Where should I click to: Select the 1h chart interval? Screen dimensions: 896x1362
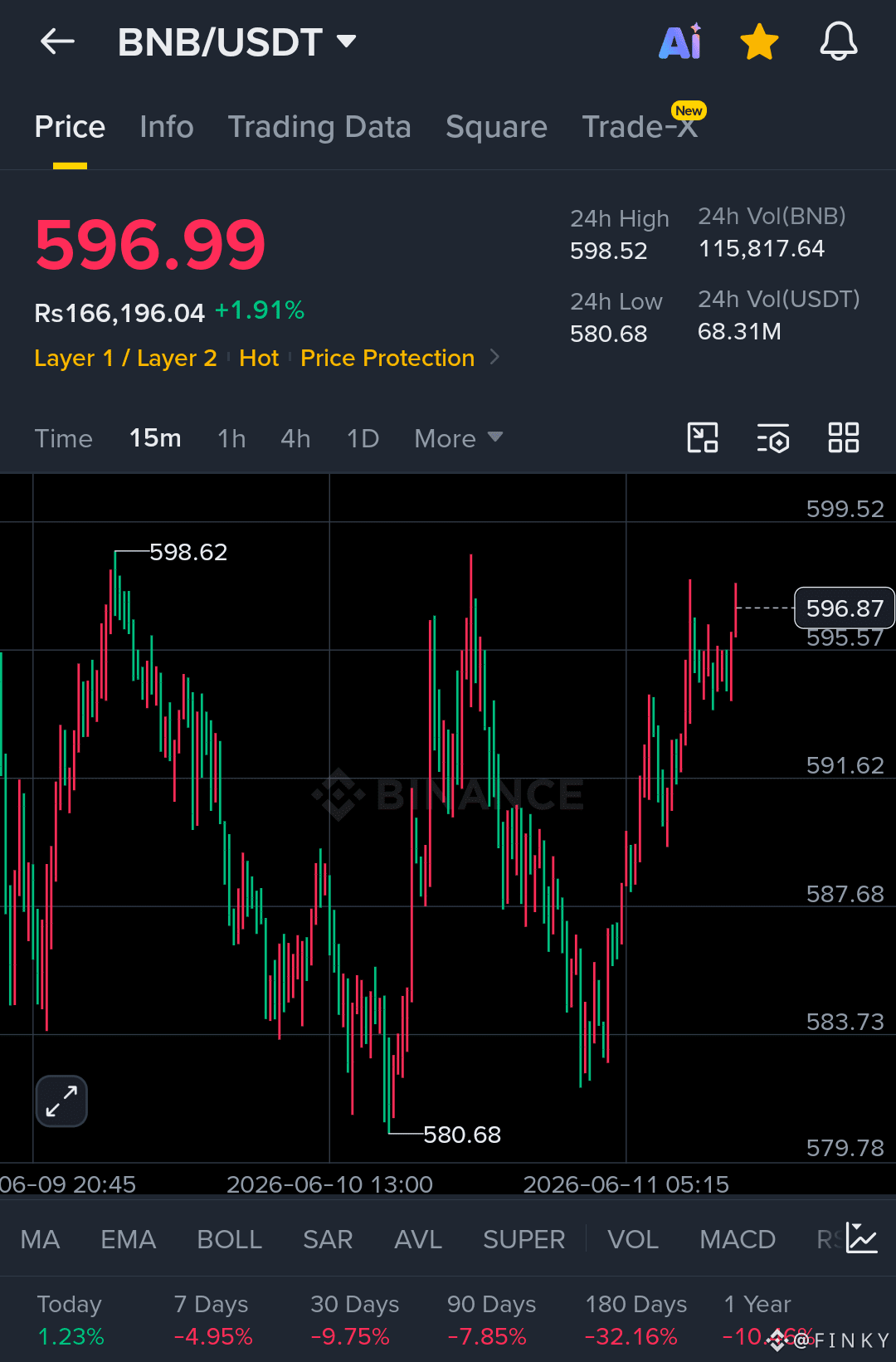[x=231, y=438]
